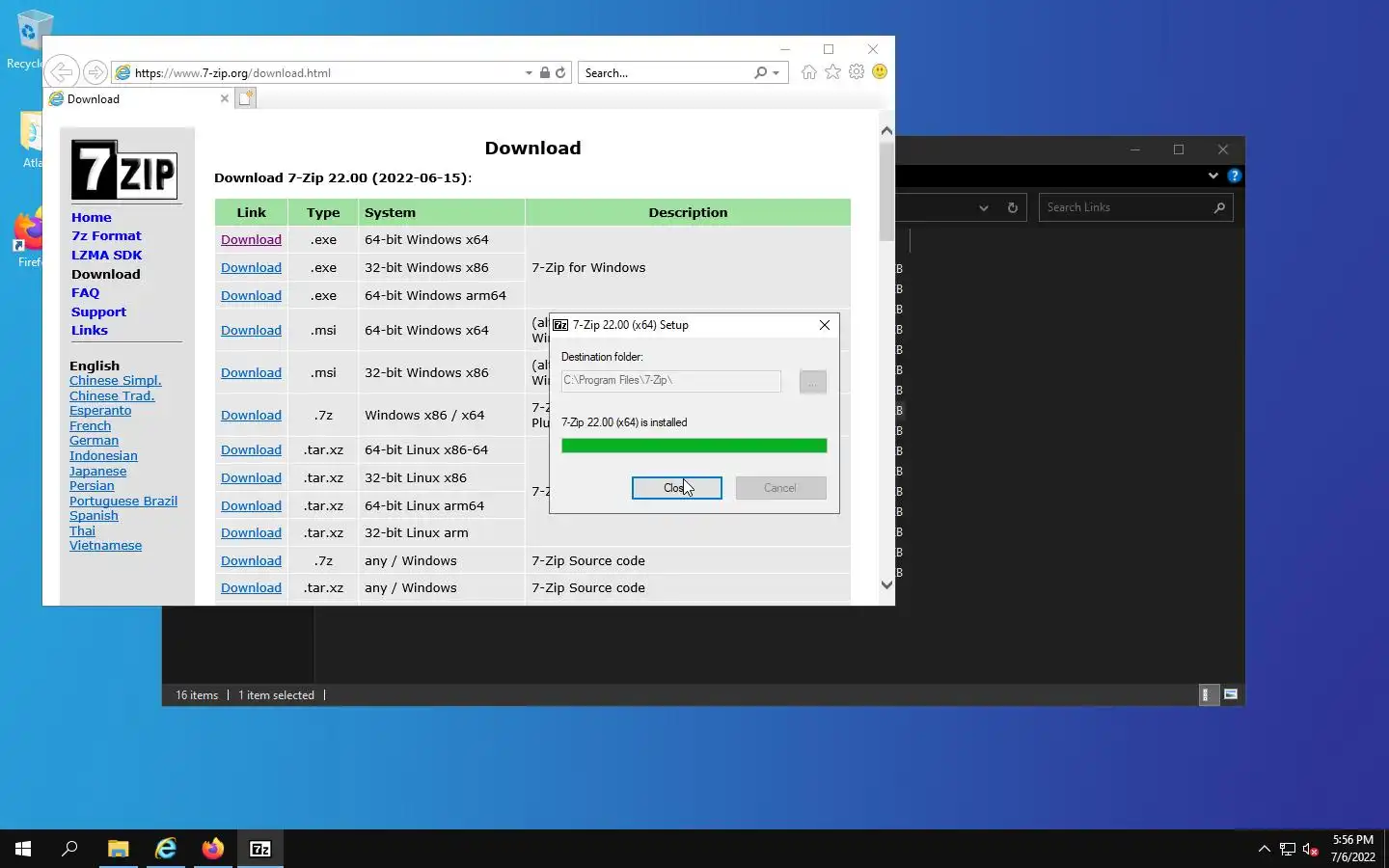
Task: Click the Refresh icon in the address bar
Action: [x=560, y=72]
